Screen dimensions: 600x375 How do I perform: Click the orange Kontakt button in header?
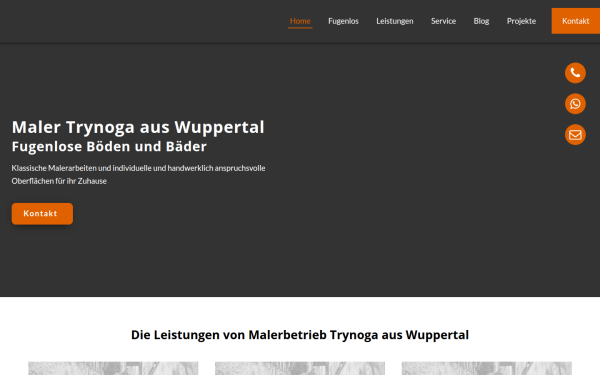click(x=576, y=21)
